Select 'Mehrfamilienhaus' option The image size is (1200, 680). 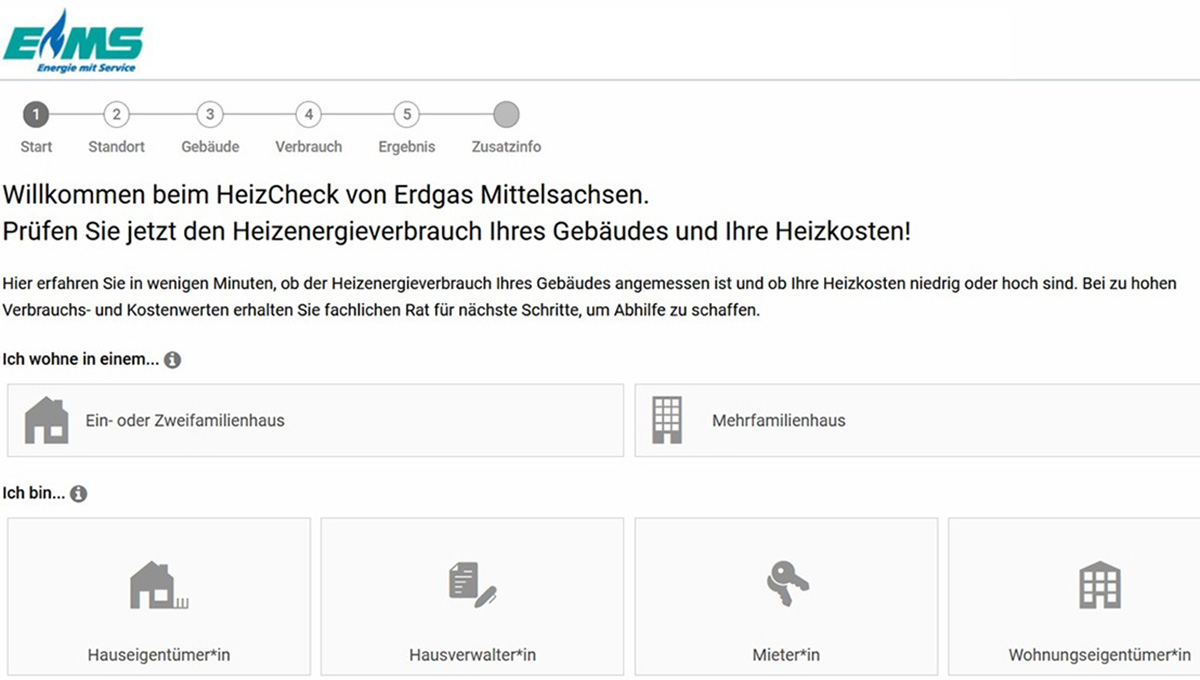917,420
